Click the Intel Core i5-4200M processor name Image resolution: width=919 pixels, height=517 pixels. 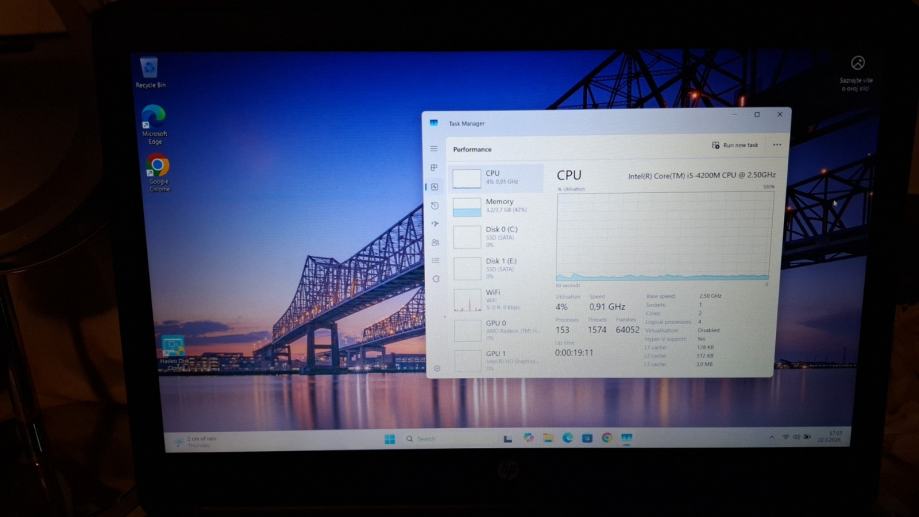pos(702,175)
